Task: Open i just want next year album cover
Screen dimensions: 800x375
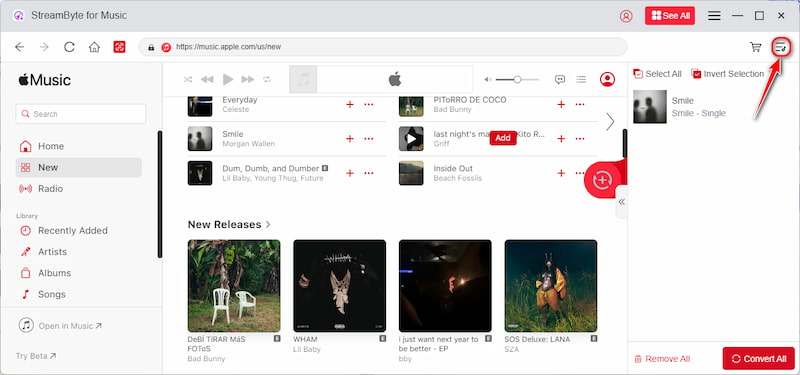Action: coord(445,286)
